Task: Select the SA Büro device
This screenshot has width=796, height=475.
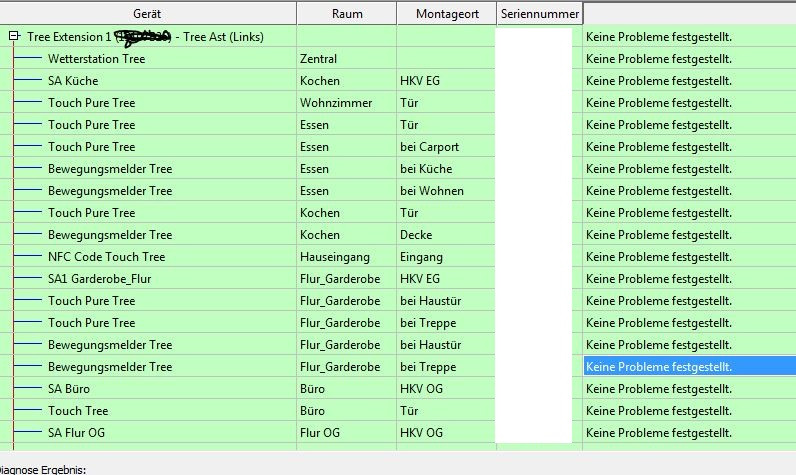Action: (x=69, y=389)
